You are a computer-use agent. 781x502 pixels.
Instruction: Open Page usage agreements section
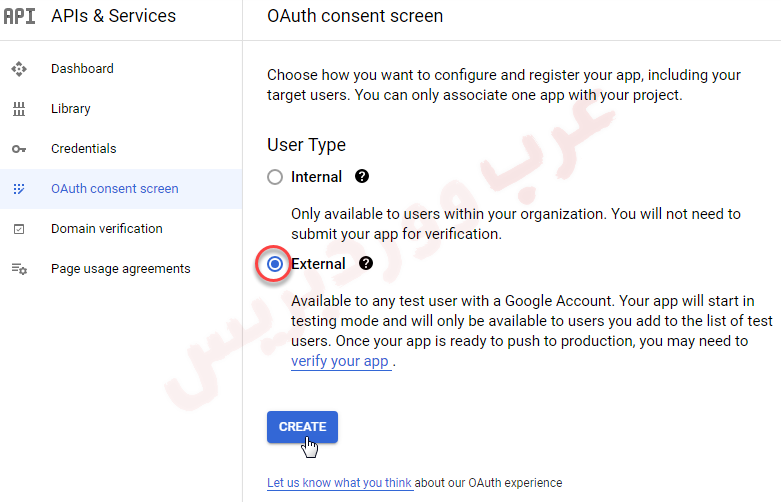coord(120,269)
